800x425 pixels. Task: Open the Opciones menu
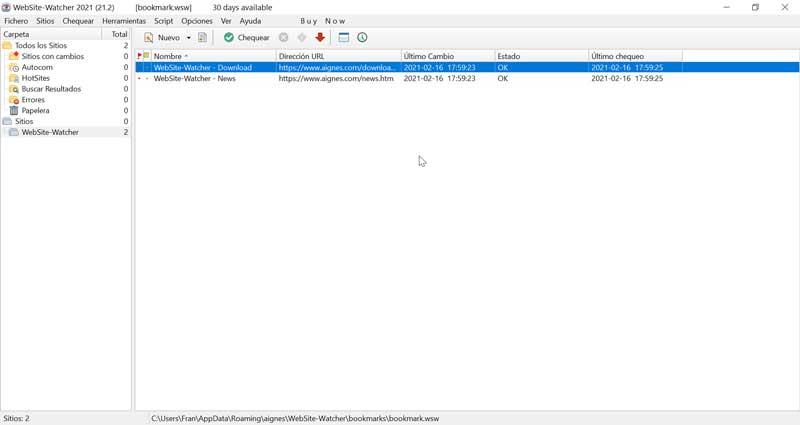point(197,21)
